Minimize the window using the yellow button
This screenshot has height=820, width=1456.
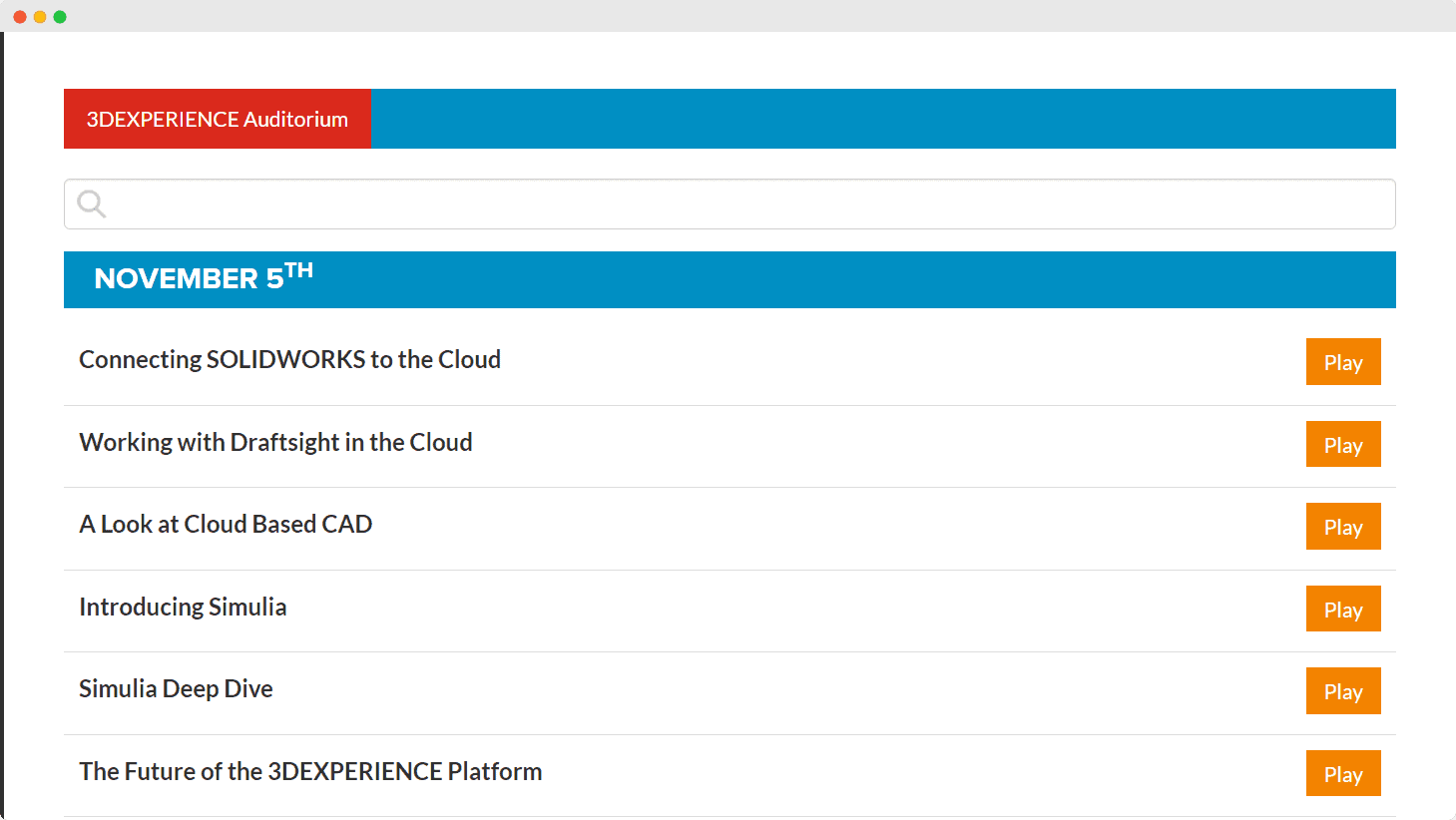(x=40, y=17)
